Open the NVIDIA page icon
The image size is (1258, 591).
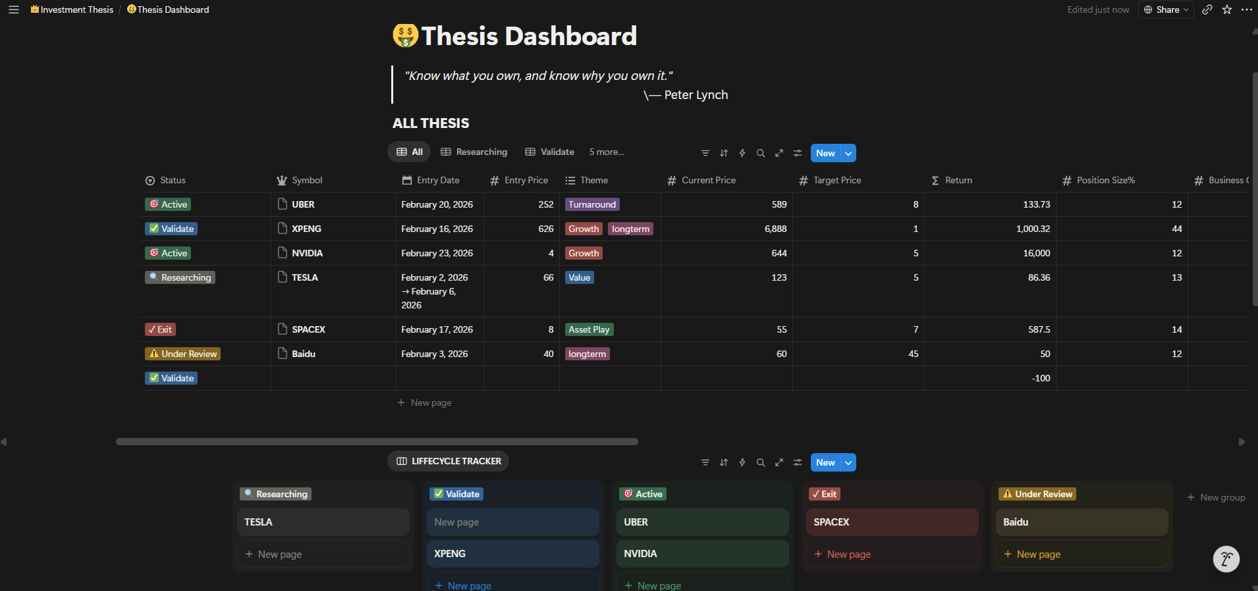click(282, 253)
